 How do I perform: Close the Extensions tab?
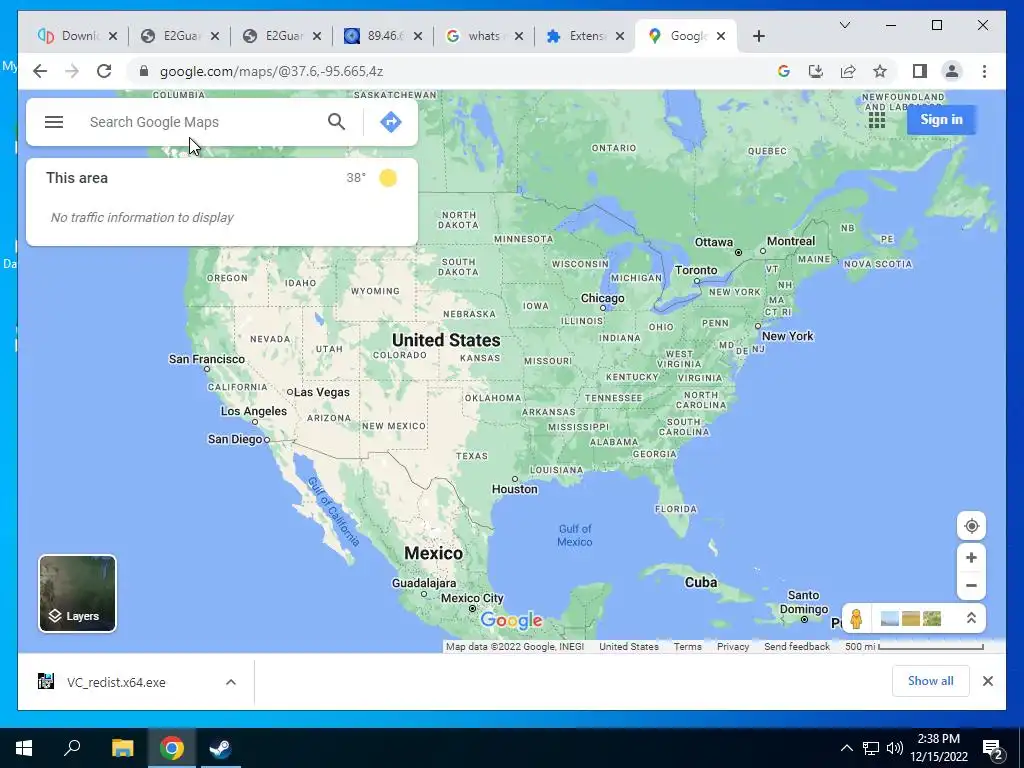(x=620, y=36)
